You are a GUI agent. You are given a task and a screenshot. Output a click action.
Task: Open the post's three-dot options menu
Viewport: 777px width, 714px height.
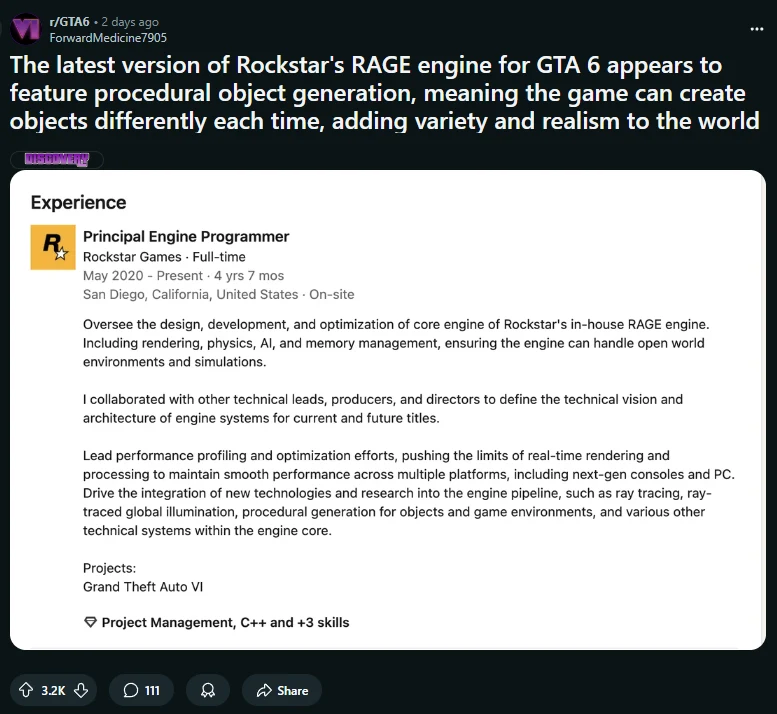coord(756,29)
